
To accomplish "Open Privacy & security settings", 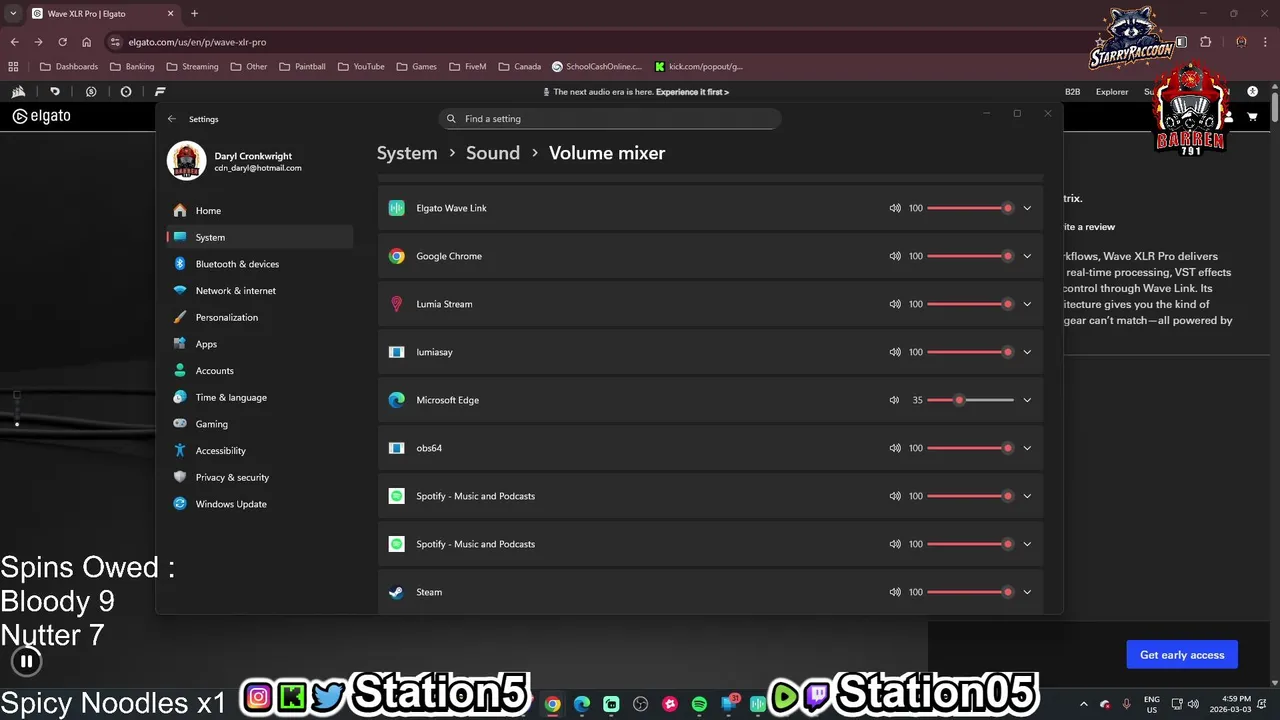I will pyautogui.click(x=259, y=477).
